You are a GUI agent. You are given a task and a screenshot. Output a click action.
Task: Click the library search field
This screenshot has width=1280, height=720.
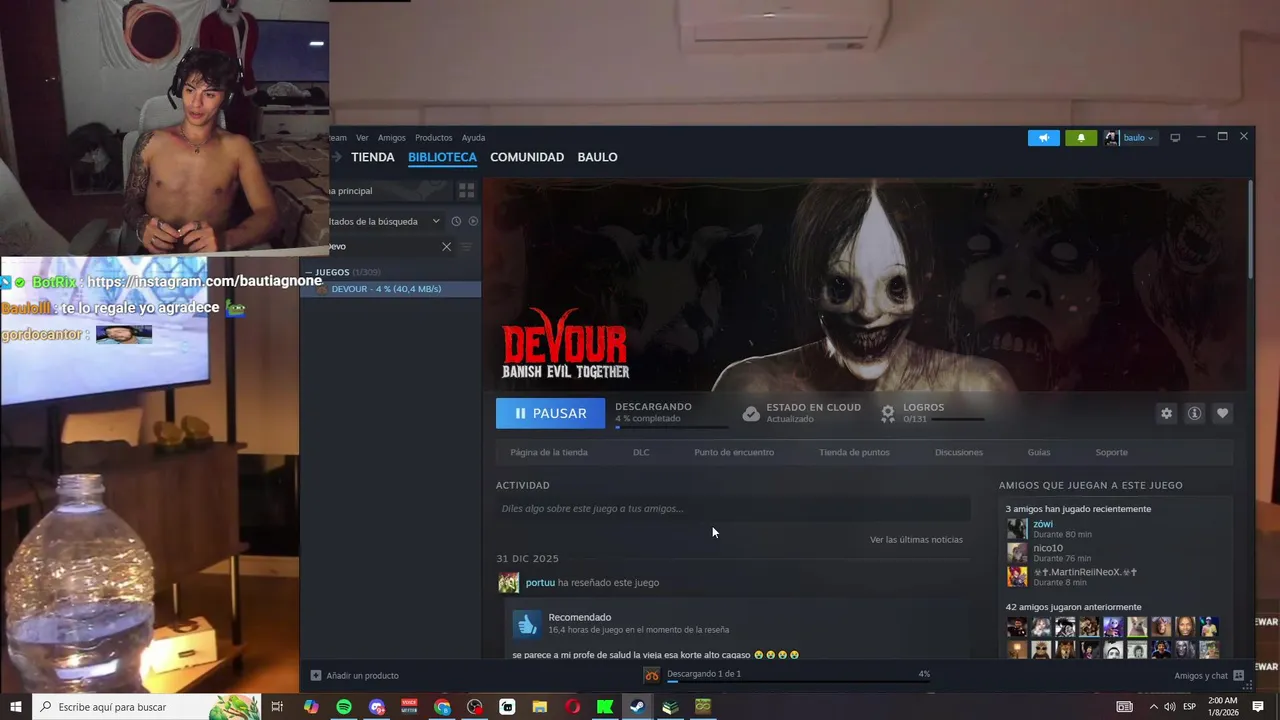pos(385,246)
